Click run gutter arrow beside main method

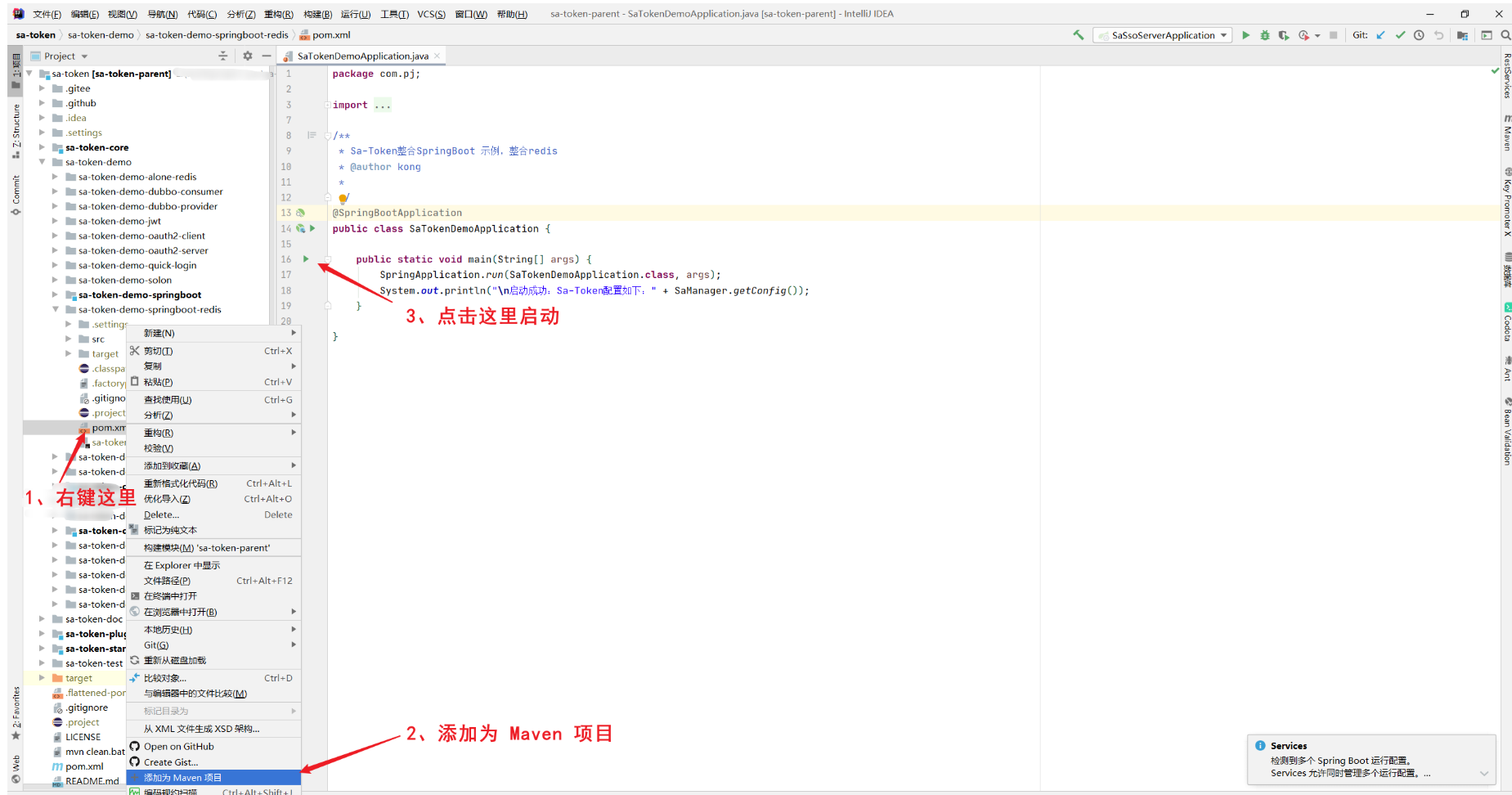pyautogui.click(x=306, y=259)
